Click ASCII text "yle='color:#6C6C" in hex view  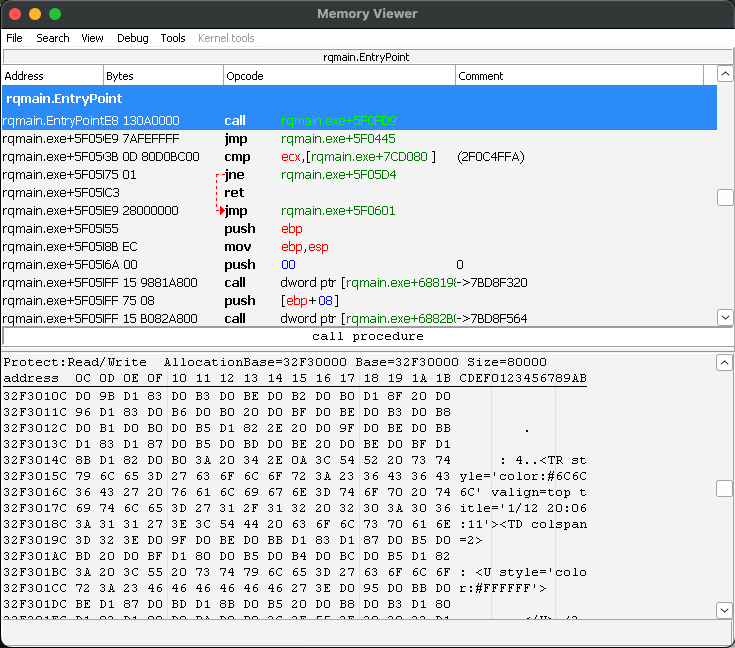(x=523, y=476)
